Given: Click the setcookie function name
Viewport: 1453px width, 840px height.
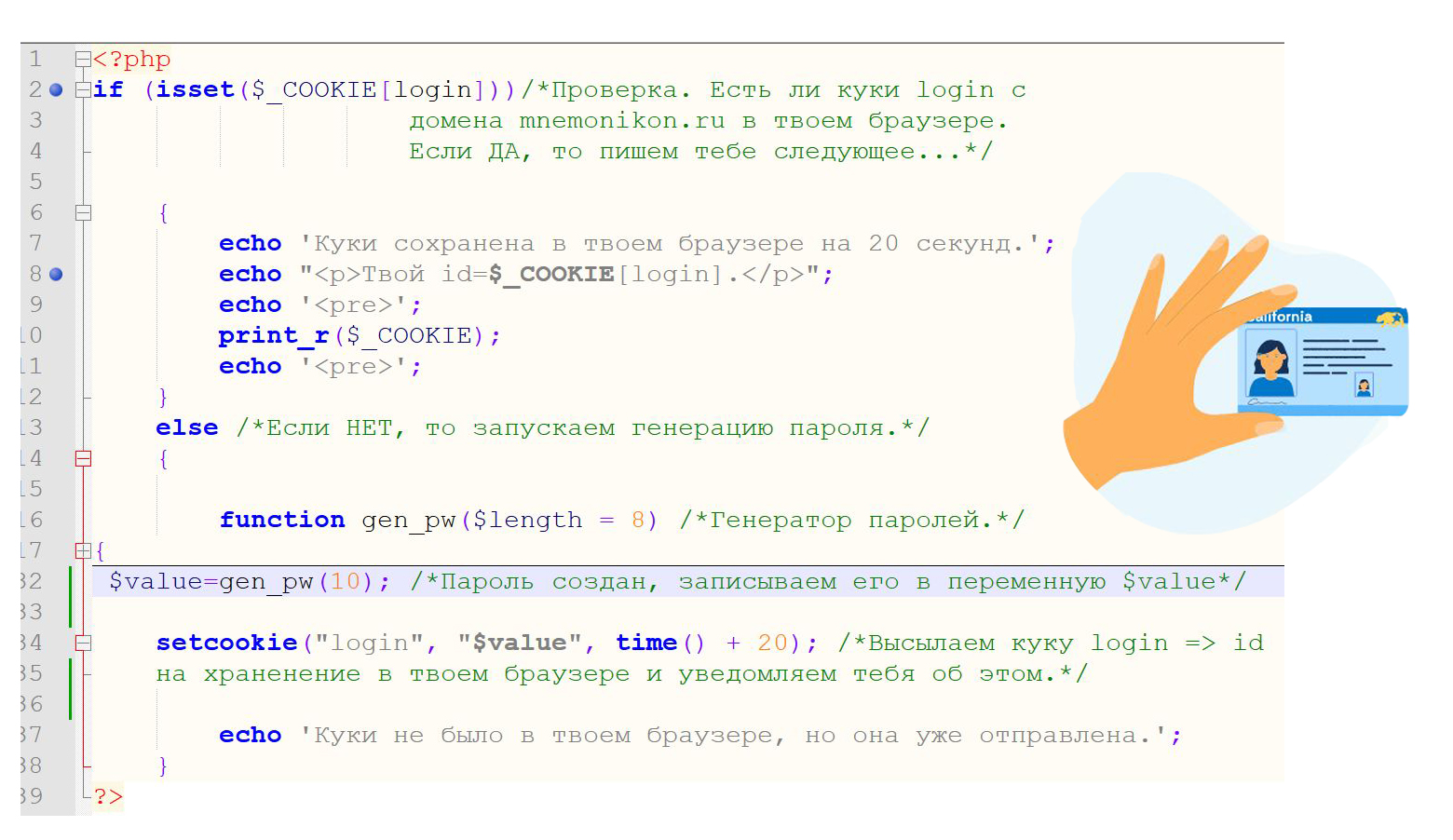Looking at the screenshot, I should (226, 644).
